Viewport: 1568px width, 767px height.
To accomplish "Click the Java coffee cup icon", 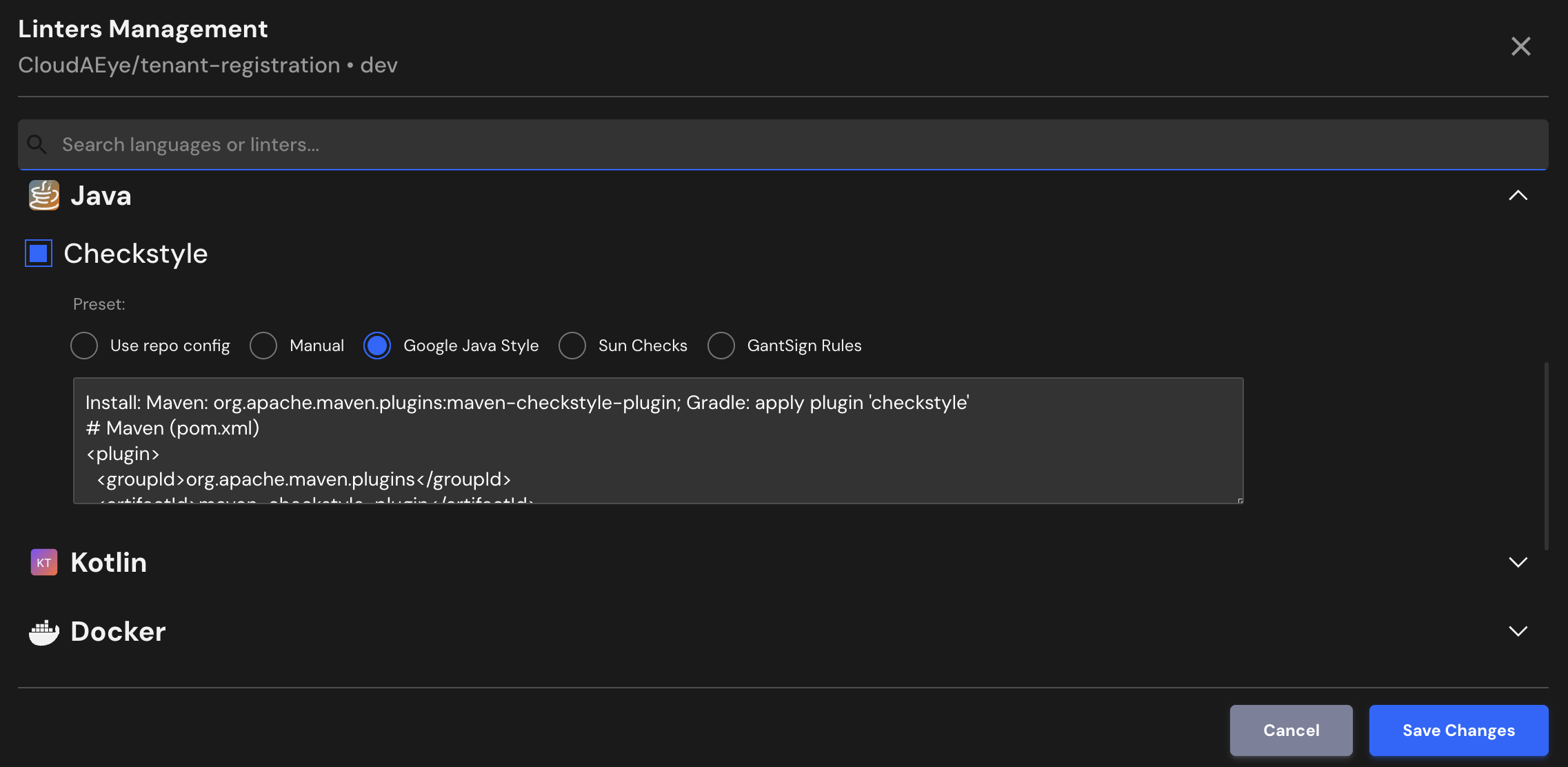I will pos(44,196).
